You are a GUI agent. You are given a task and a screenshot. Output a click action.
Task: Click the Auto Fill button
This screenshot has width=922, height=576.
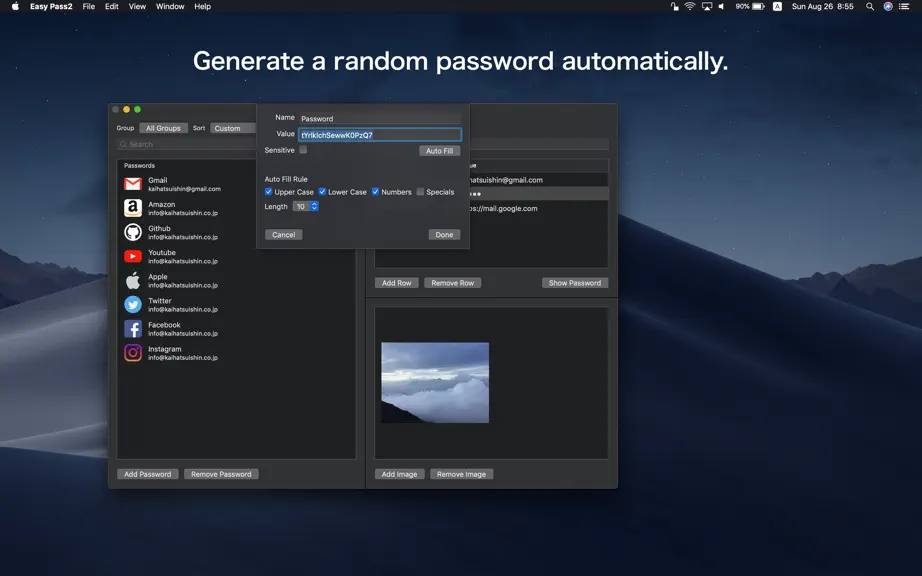(x=439, y=151)
